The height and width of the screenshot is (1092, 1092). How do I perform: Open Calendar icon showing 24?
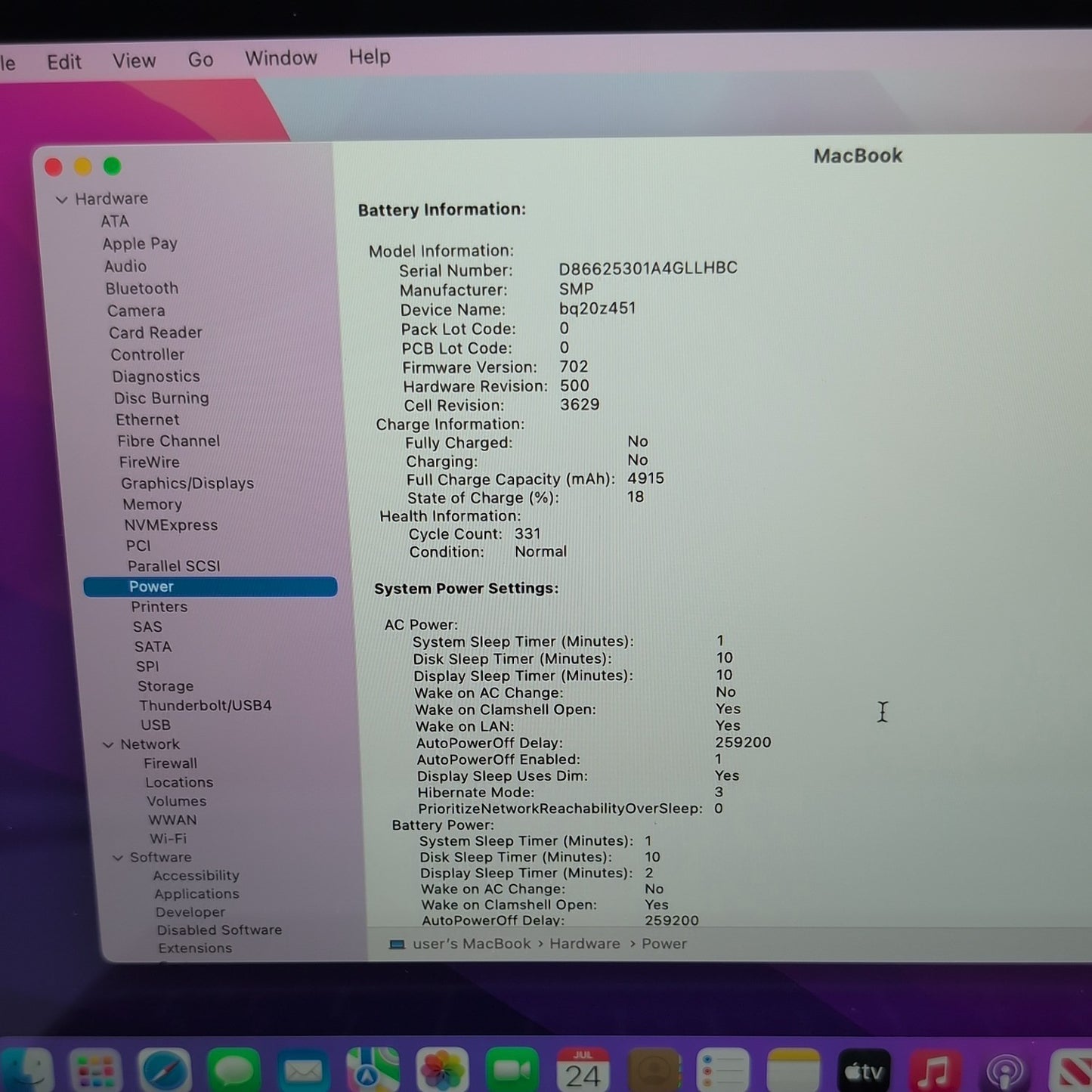(x=583, y=1070)
